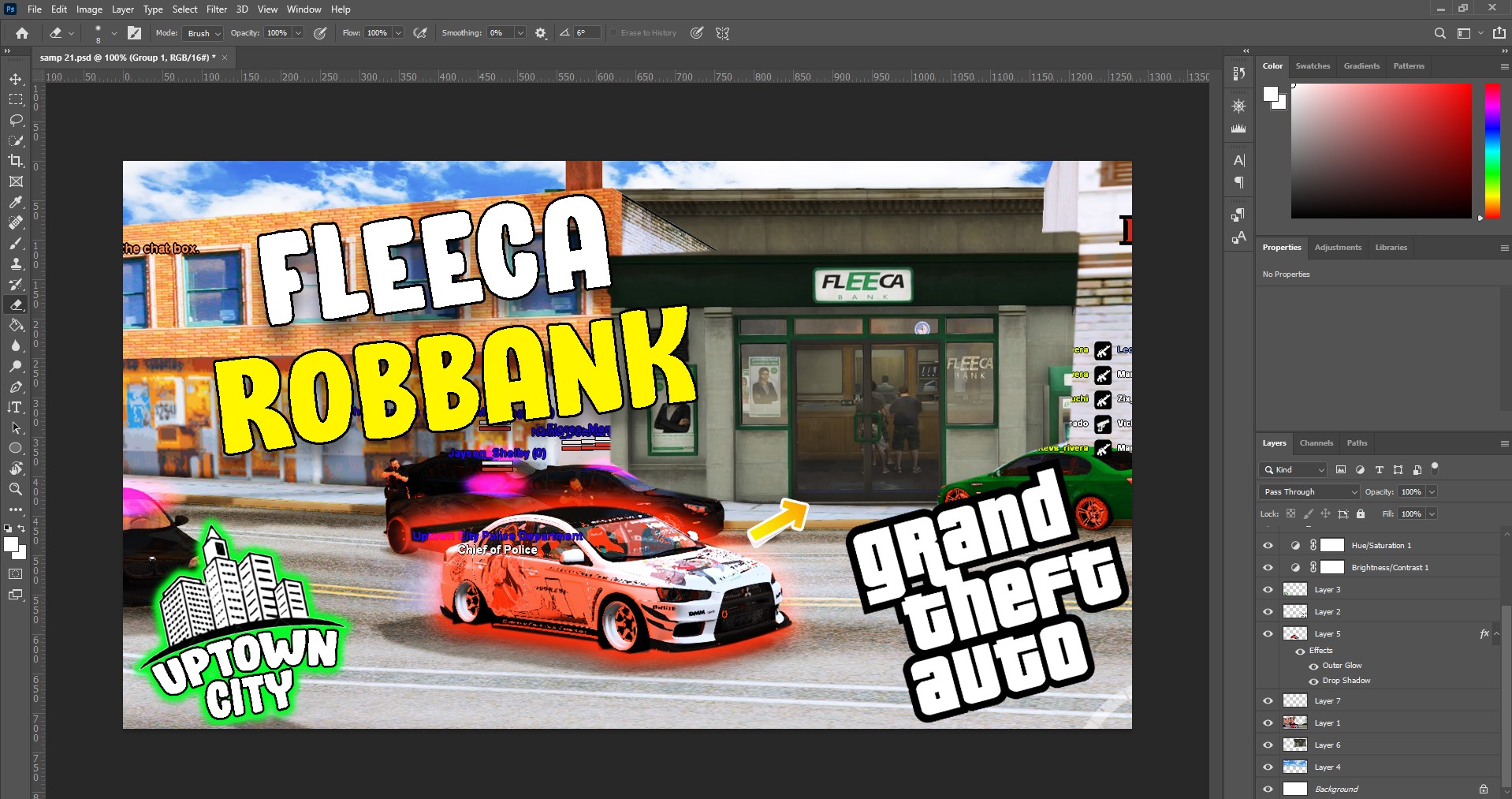The image size is (1512, 799).
Task: Hide the Brightness/Contrast 1 layer
Action: point(1268,568)
